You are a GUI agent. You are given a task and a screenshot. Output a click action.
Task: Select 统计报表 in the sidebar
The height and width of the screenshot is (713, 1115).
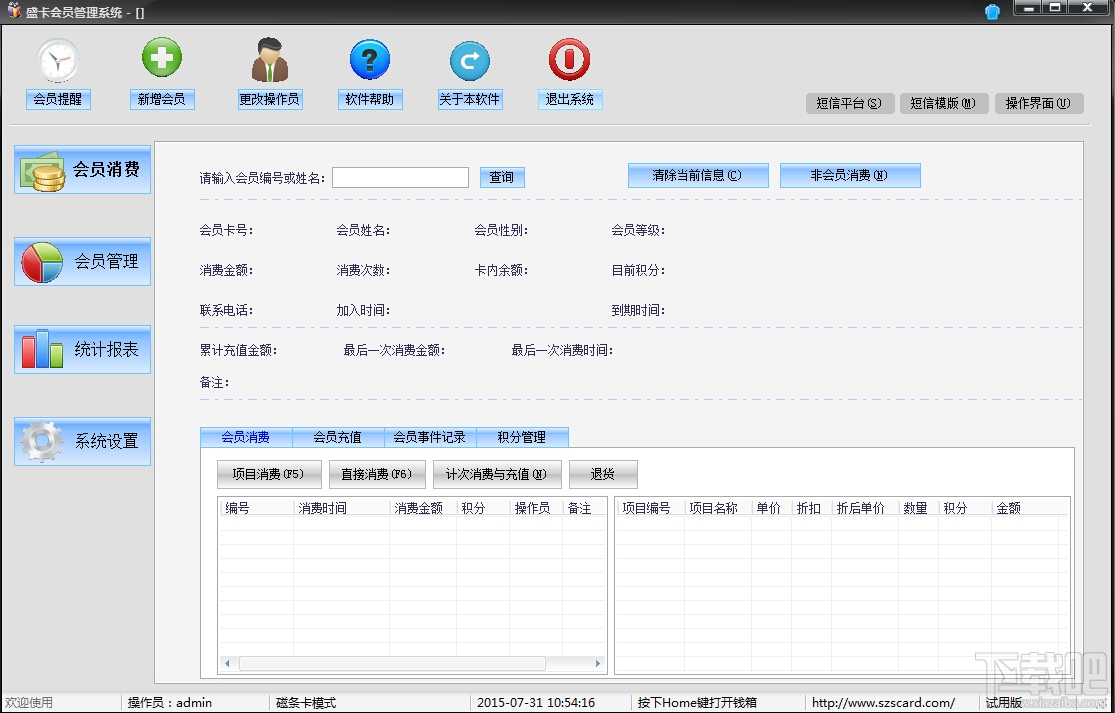point(82,349)
